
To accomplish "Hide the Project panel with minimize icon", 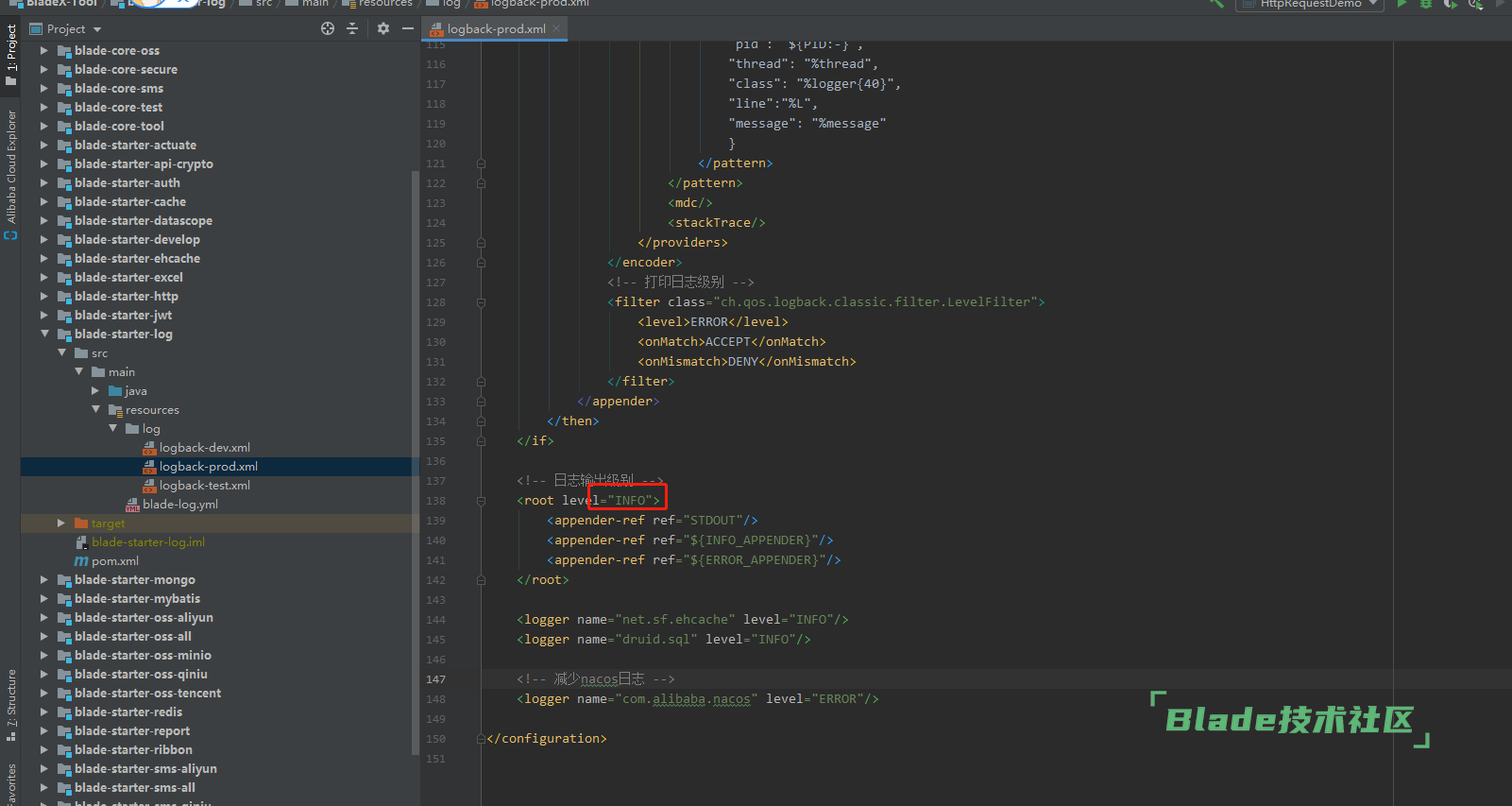I will point(408,28).
